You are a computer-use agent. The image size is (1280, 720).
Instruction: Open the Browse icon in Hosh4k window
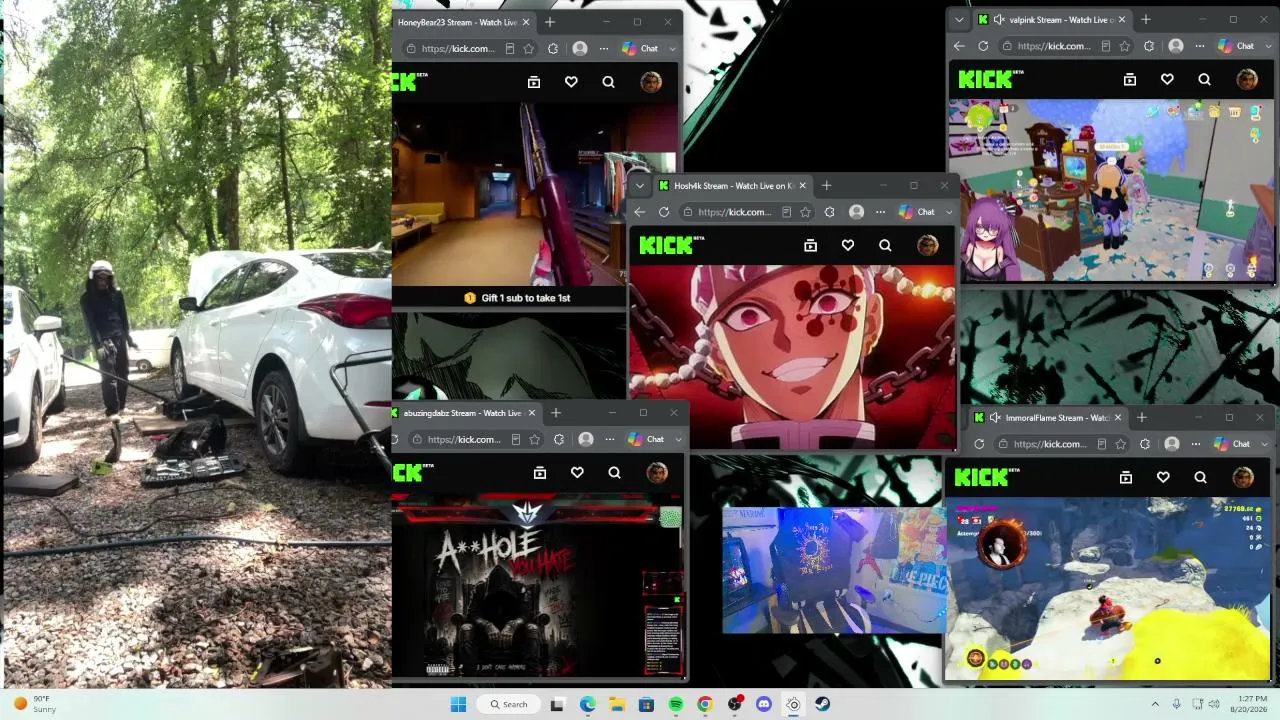pyautogui.click(x=811, y=245)
